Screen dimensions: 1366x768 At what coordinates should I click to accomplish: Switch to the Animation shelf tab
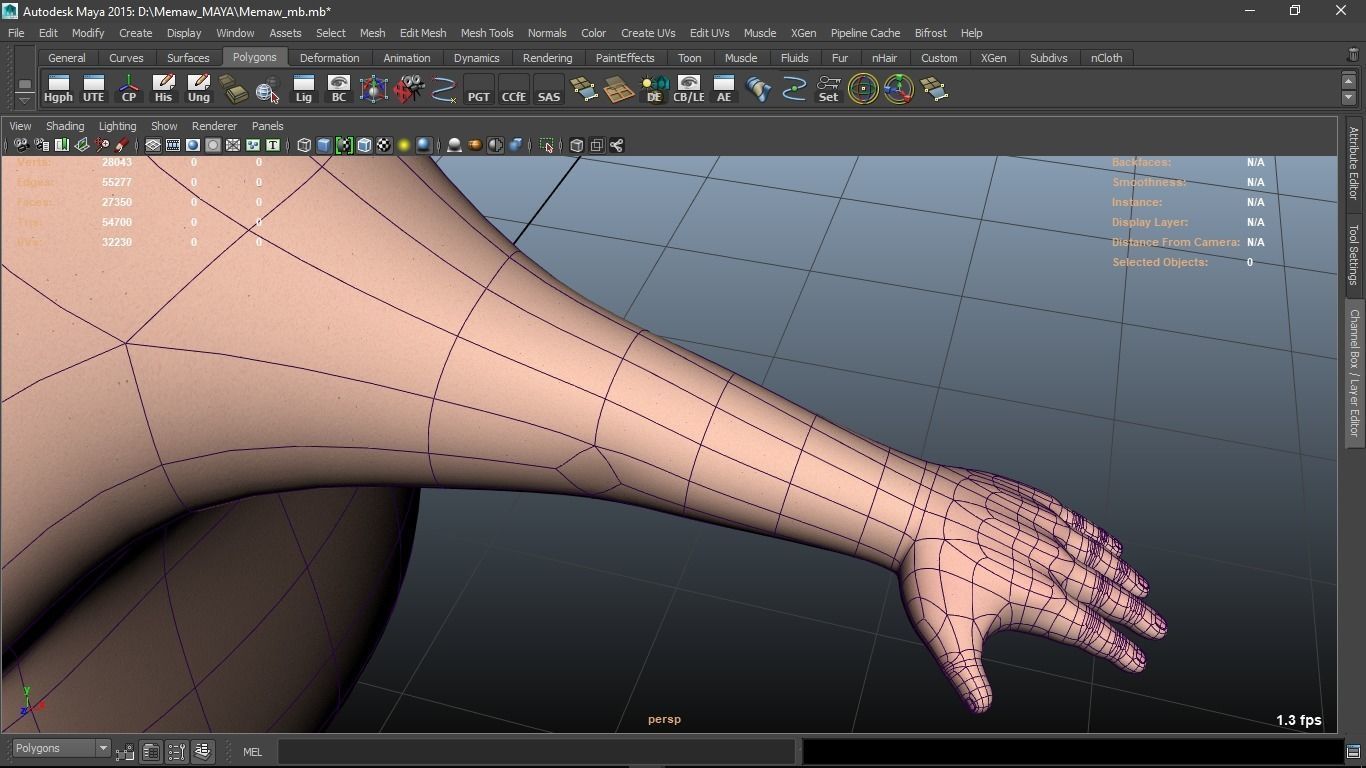[x=406, y=58]
